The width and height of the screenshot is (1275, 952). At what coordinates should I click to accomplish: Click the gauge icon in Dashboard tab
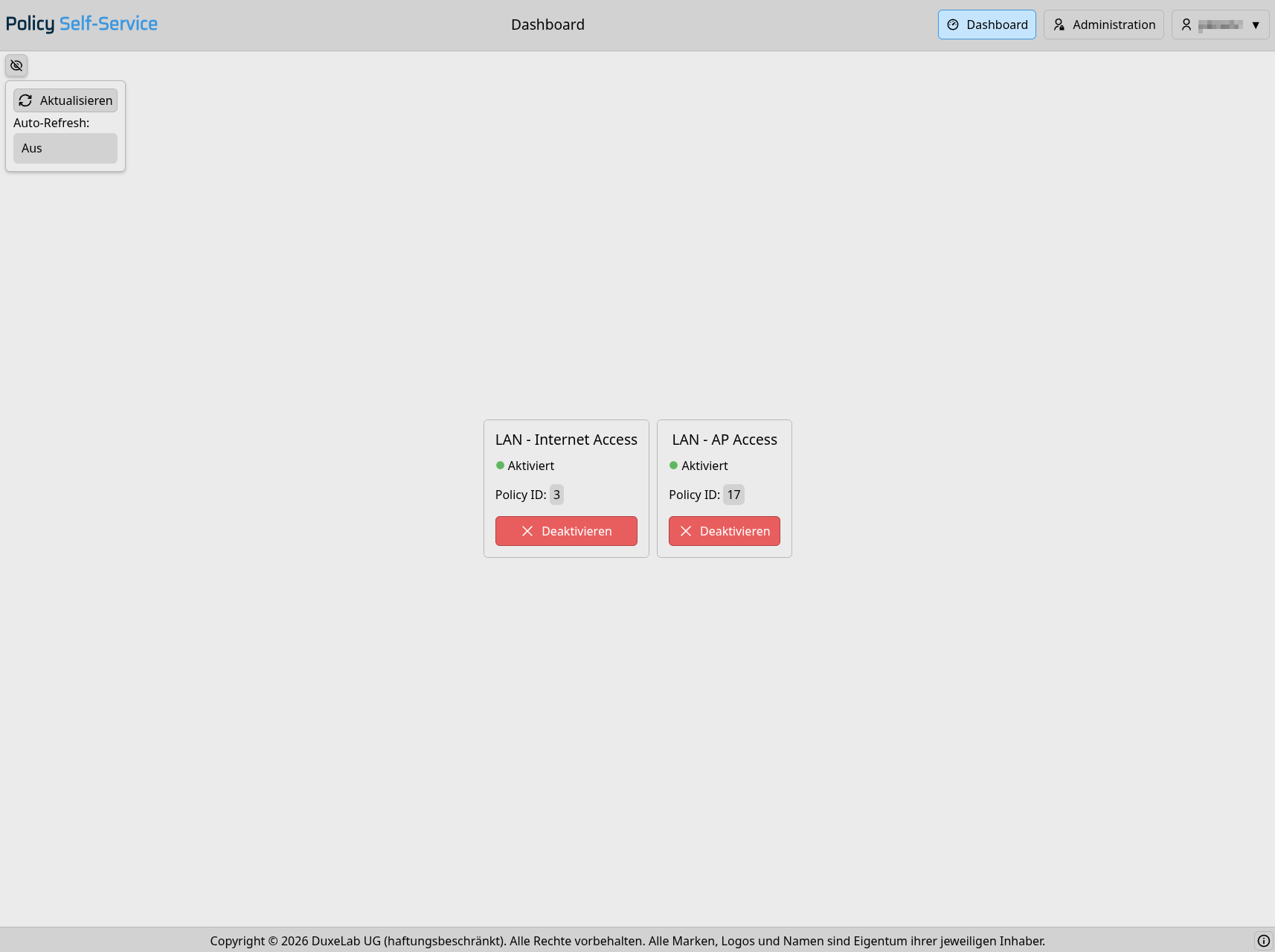[953, 25]
